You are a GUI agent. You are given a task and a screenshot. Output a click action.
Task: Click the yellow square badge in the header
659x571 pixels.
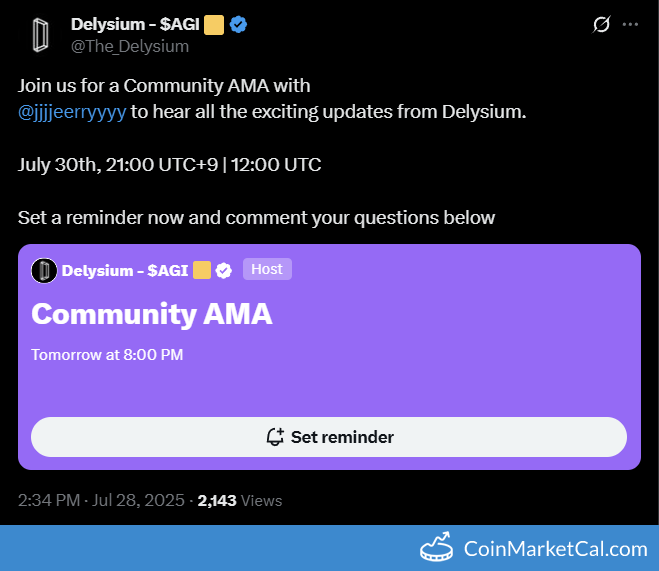pyautogui.click(x=214, y=25)
